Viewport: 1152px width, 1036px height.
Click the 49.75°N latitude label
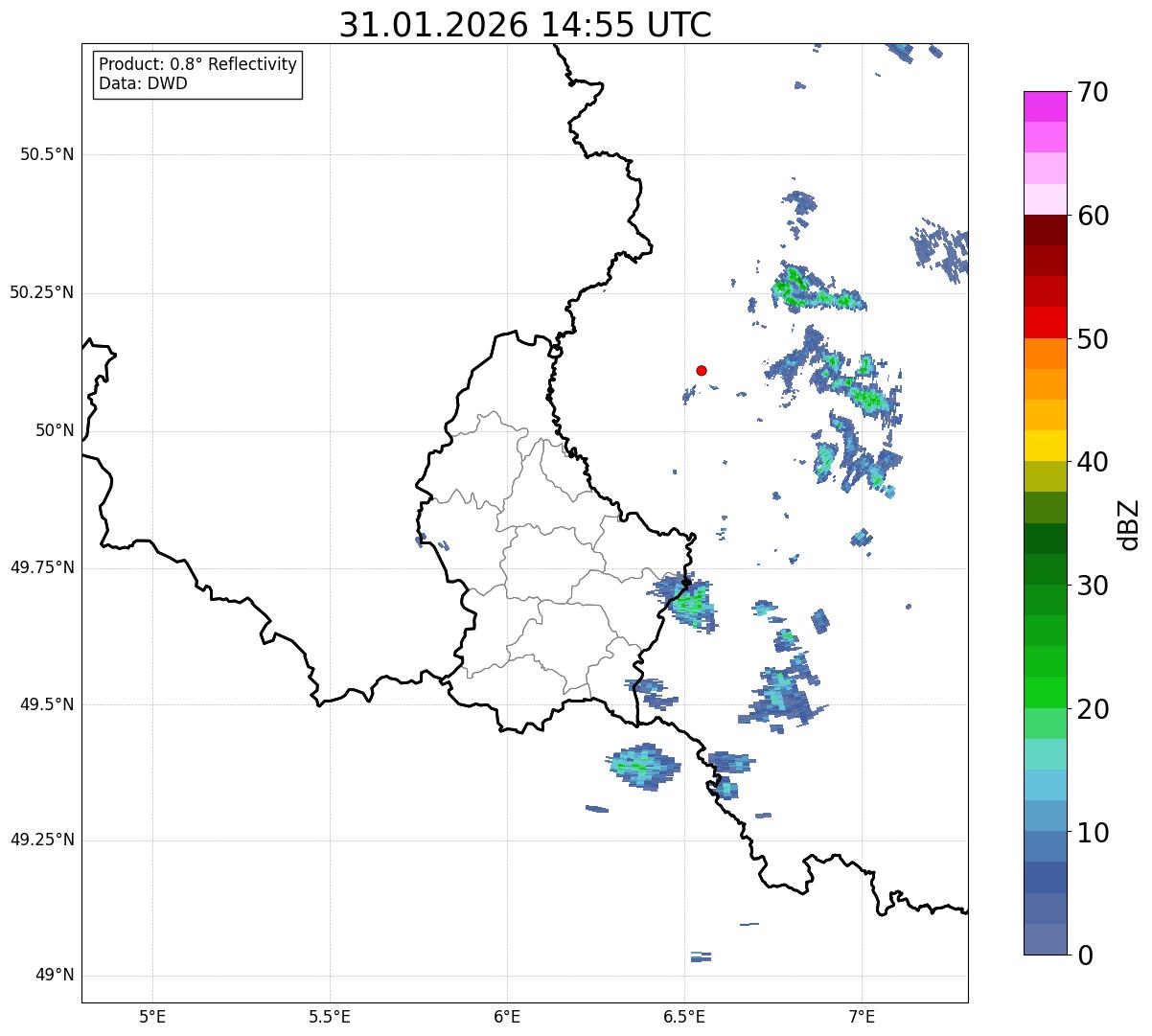[42, 567]
